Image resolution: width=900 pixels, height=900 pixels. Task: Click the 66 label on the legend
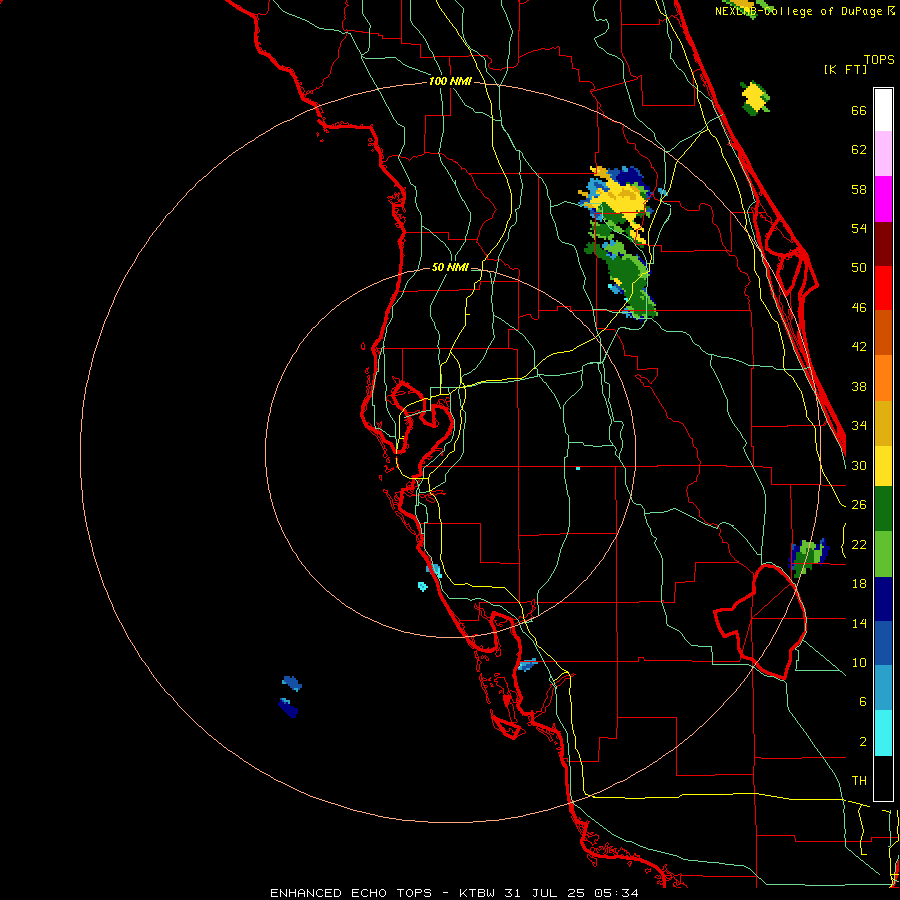pyautogui.click(x=859, y=111)
